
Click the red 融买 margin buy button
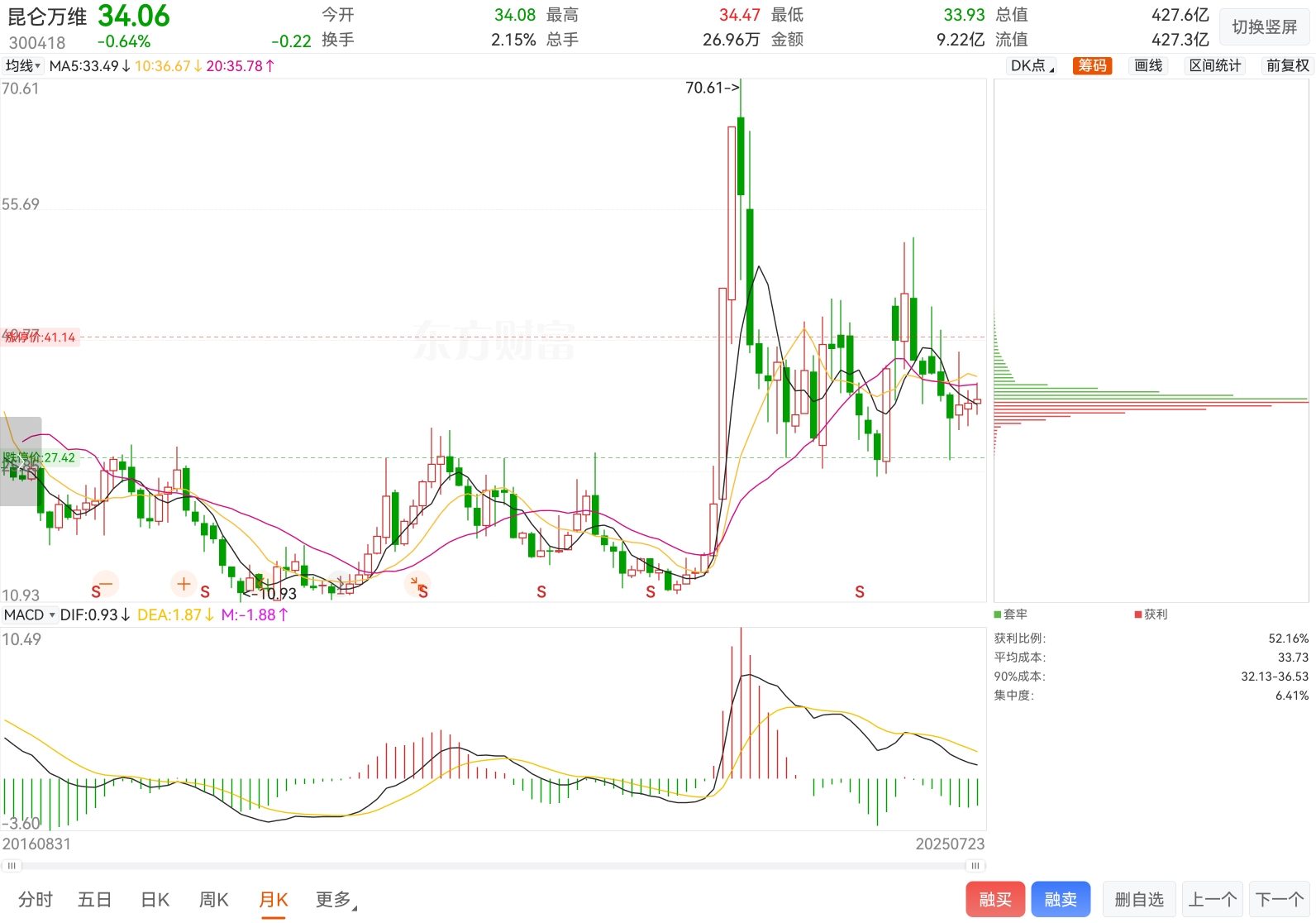tap(995, 900)
